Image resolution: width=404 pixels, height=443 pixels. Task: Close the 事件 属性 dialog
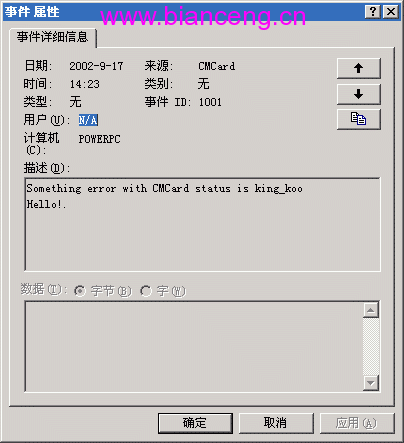click(x=391, y=12)
